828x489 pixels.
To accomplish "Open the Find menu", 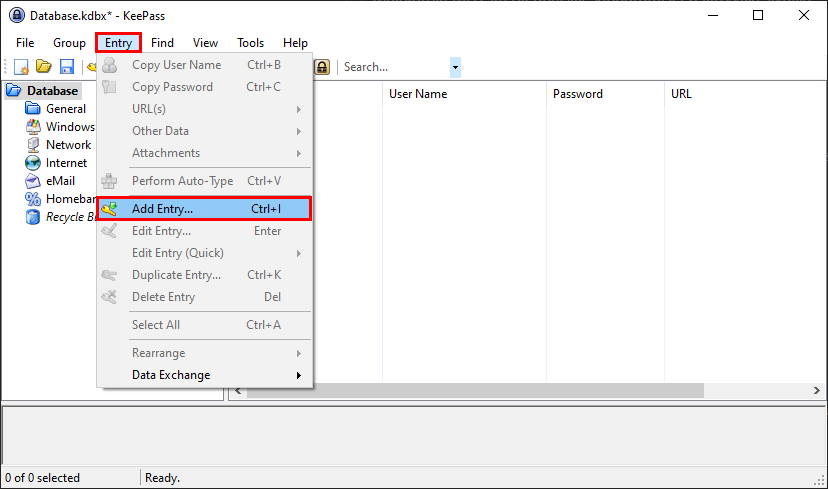I will point(162,43).
